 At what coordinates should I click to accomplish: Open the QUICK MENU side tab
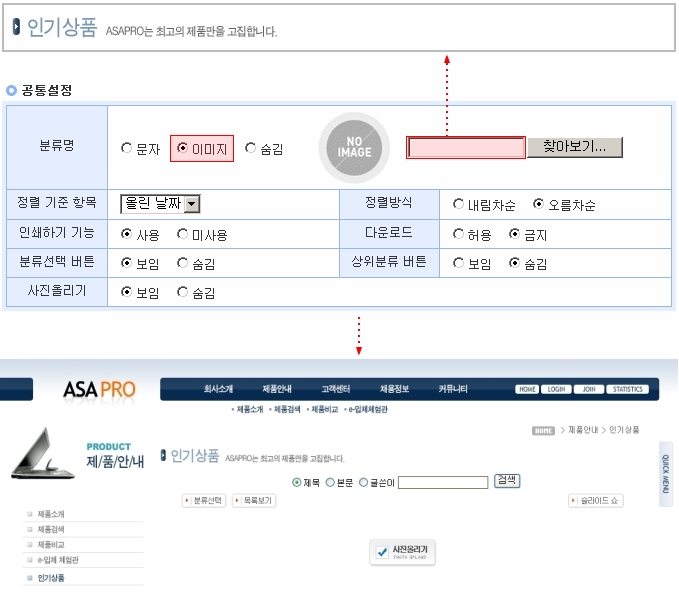click(666, 474)
